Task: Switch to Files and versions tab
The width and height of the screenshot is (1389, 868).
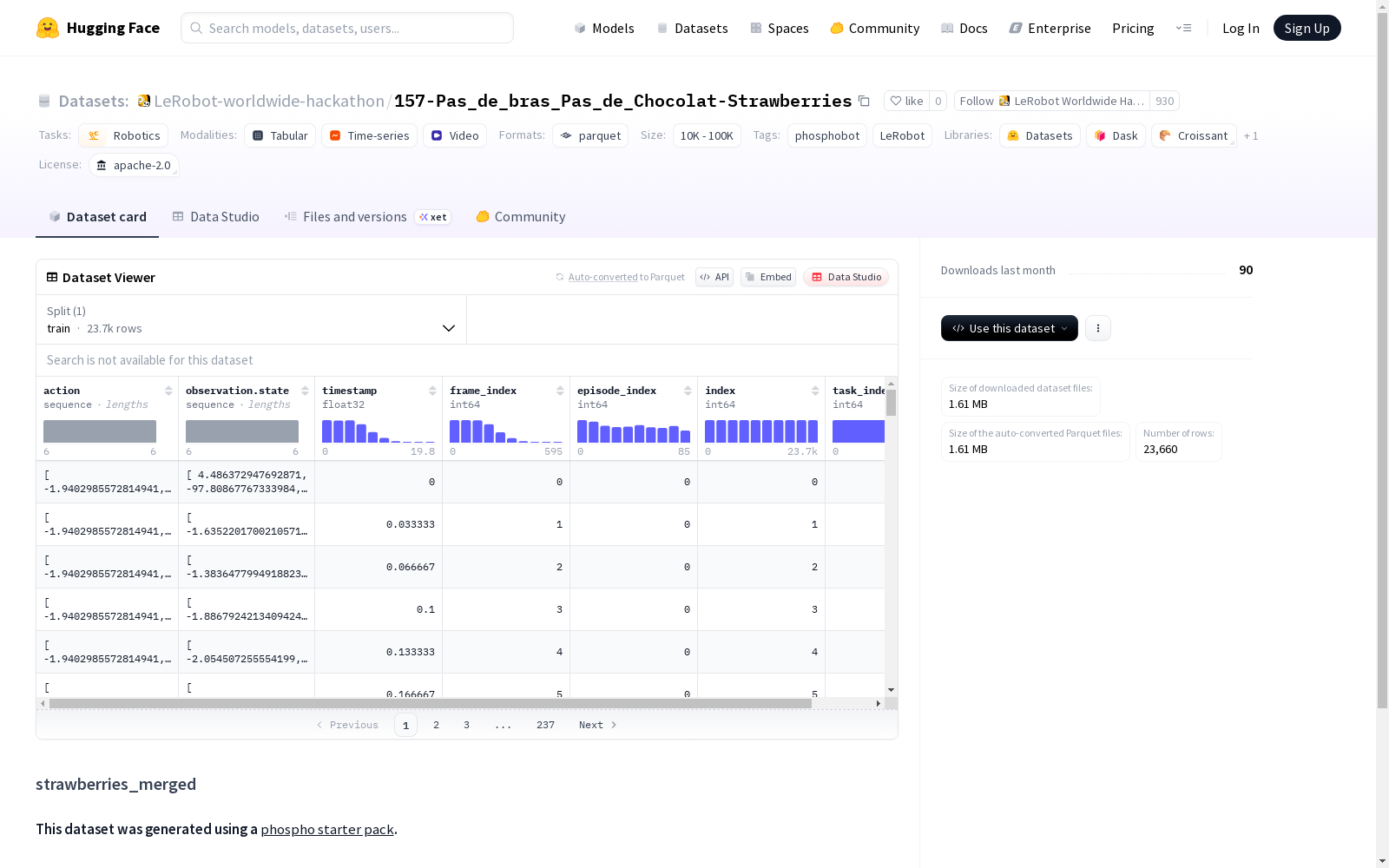Action: [367, 217]
